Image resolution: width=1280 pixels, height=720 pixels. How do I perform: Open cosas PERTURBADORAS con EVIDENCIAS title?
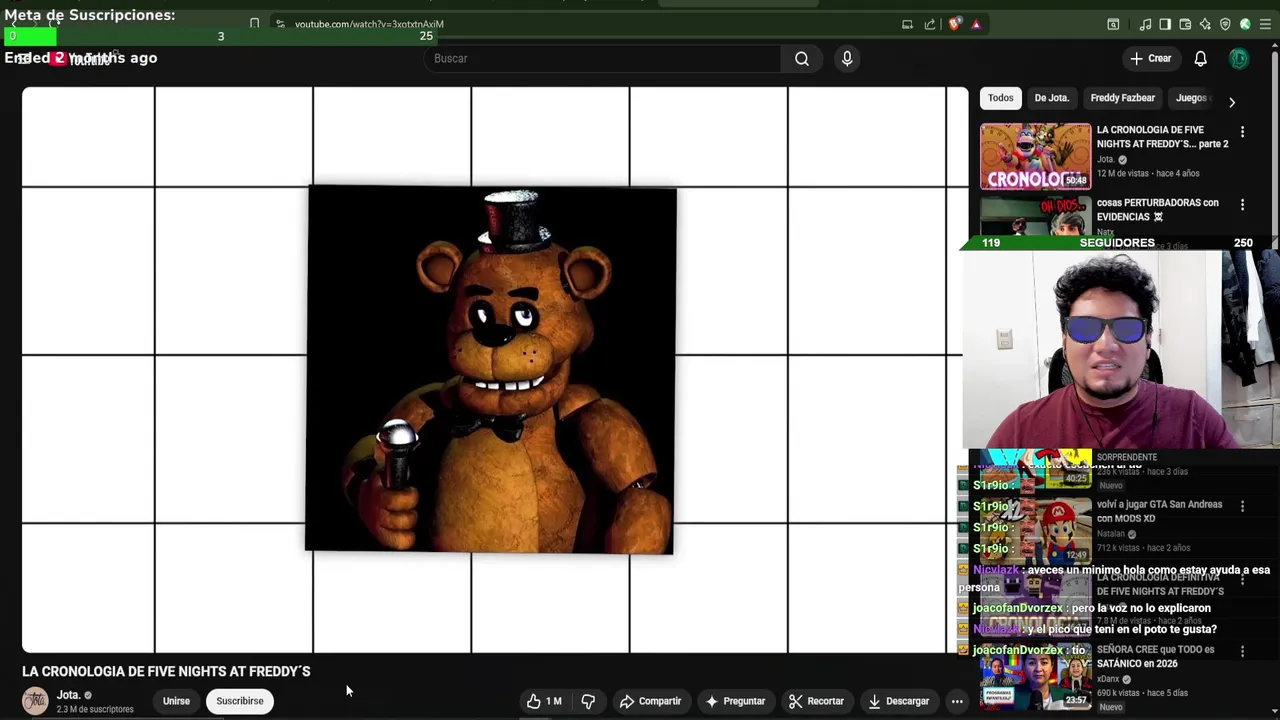(x=1158, y=210)
